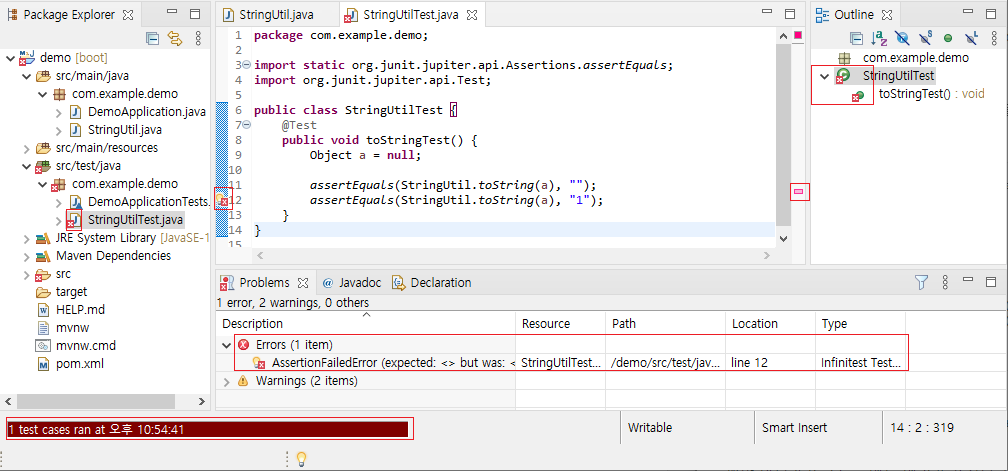
Task: Toggle alphabetical sort in Outline
Action: [x=879, y=39]
